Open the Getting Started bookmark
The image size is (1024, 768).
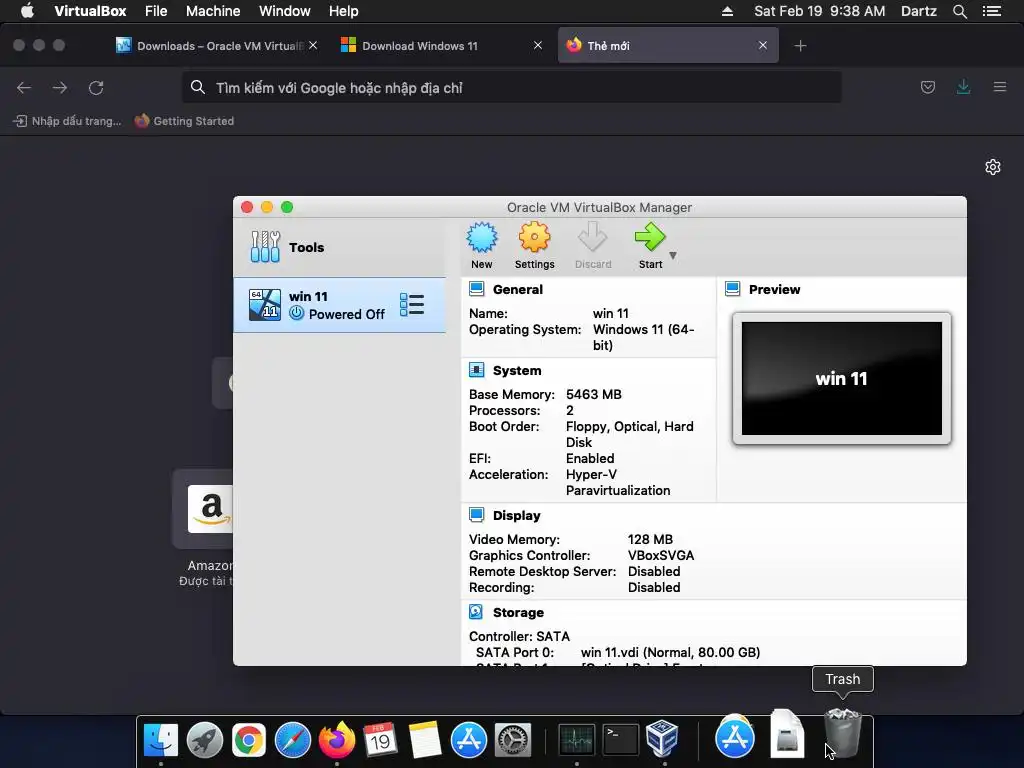point(184,121)
